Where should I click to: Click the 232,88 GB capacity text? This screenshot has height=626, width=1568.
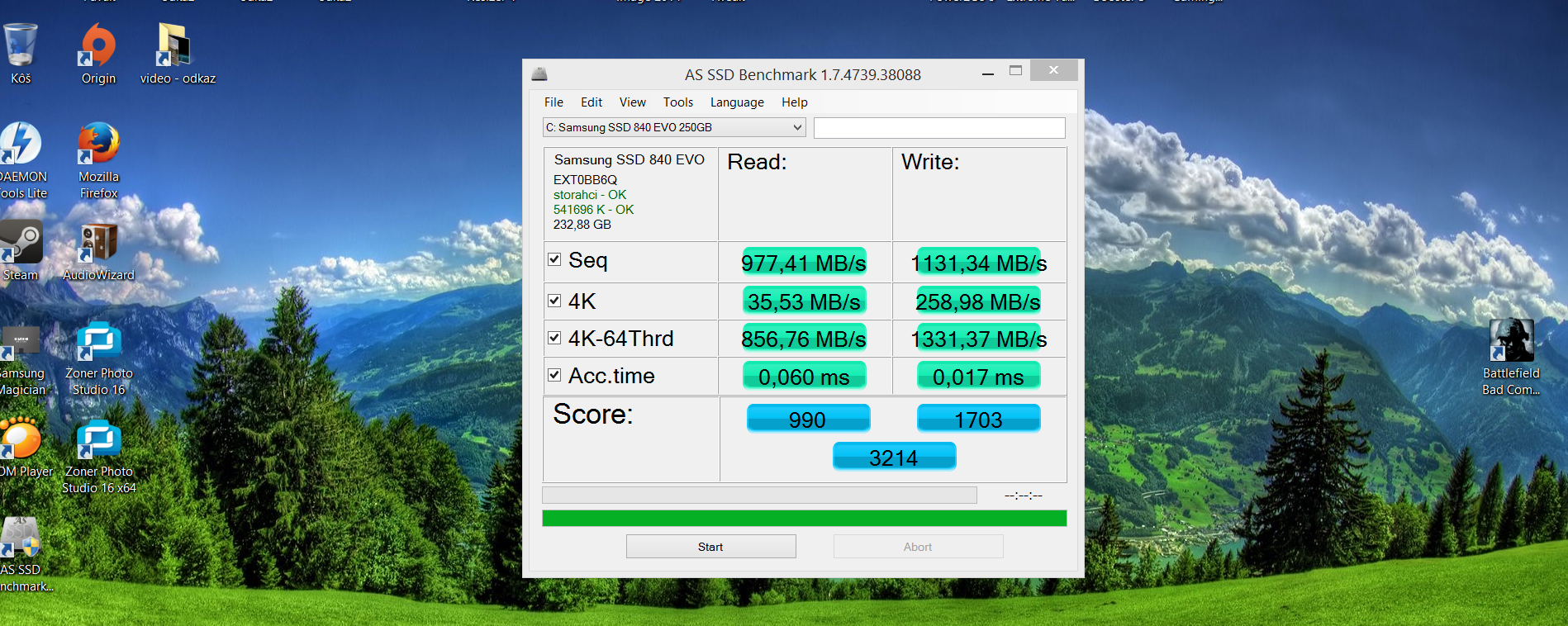point(582,225)
